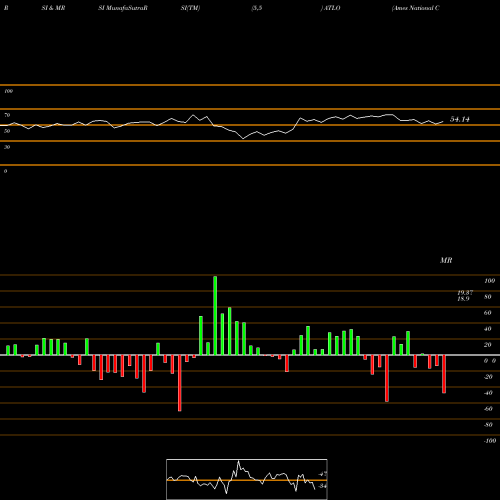Click the RSI line endpoint near 54.14
This screenshot has height=500, width=500.
(443, 122)
